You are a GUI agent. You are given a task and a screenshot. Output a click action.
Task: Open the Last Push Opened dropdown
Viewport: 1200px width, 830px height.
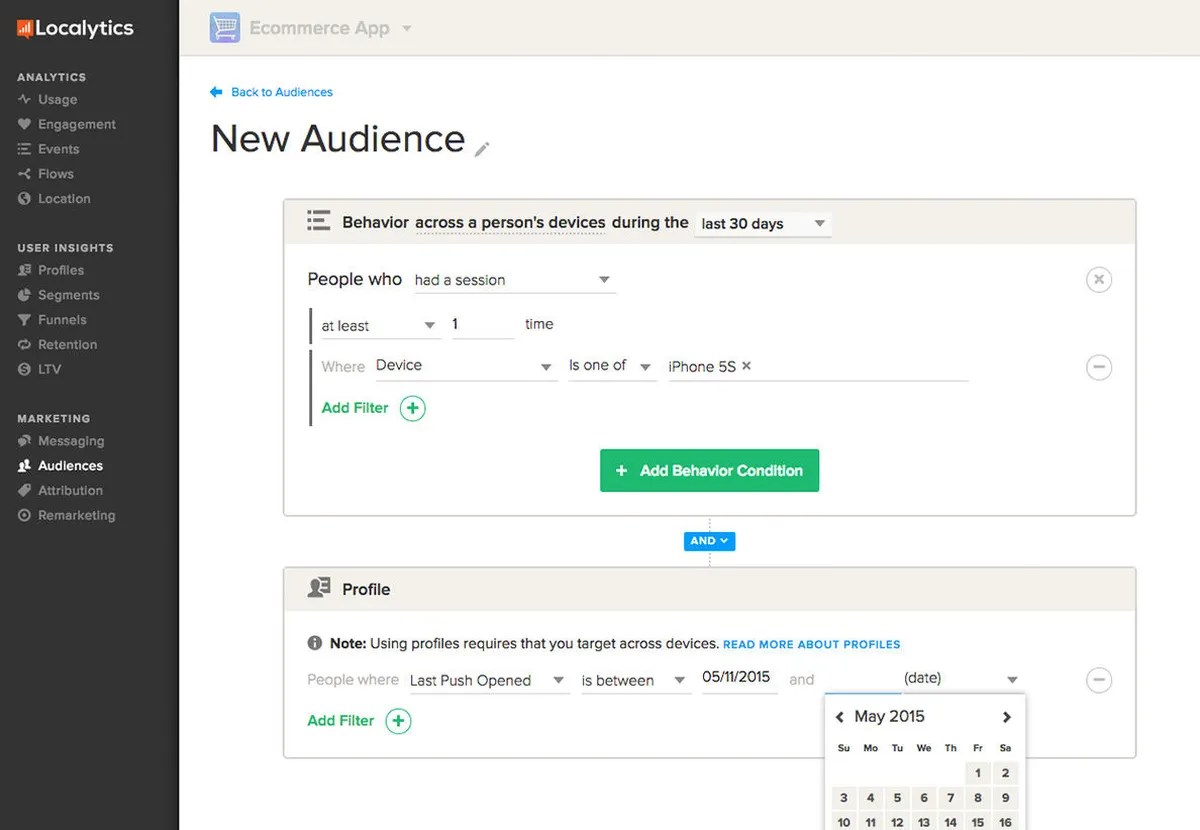pyautogui.click(x=488, y=680)
